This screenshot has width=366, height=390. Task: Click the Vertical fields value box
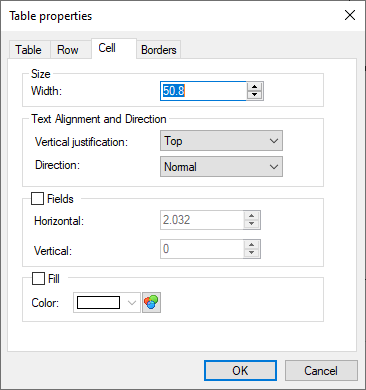pyautogui.click(x=202, y=249)
